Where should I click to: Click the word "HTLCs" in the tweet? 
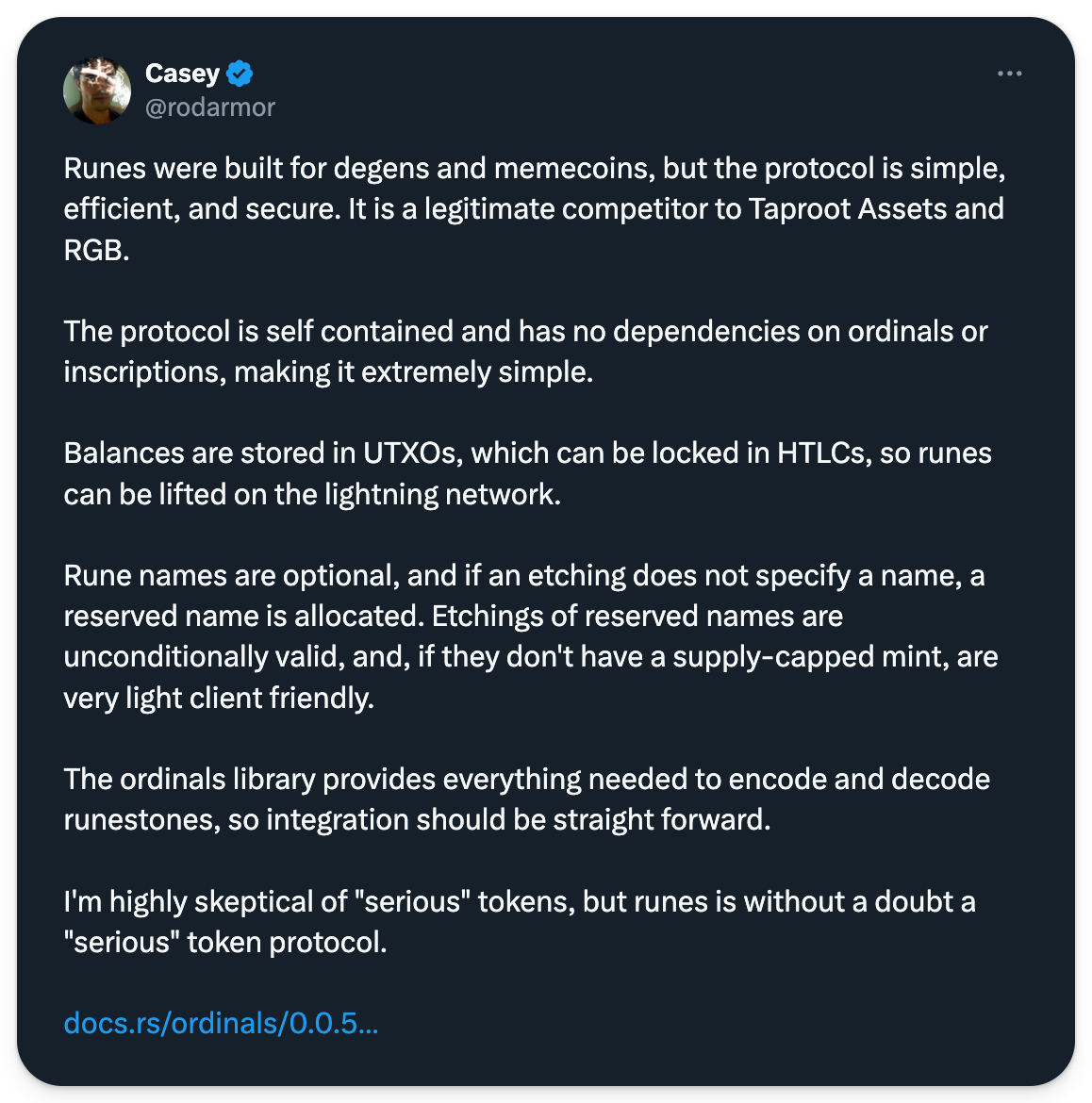click(821, 453)
